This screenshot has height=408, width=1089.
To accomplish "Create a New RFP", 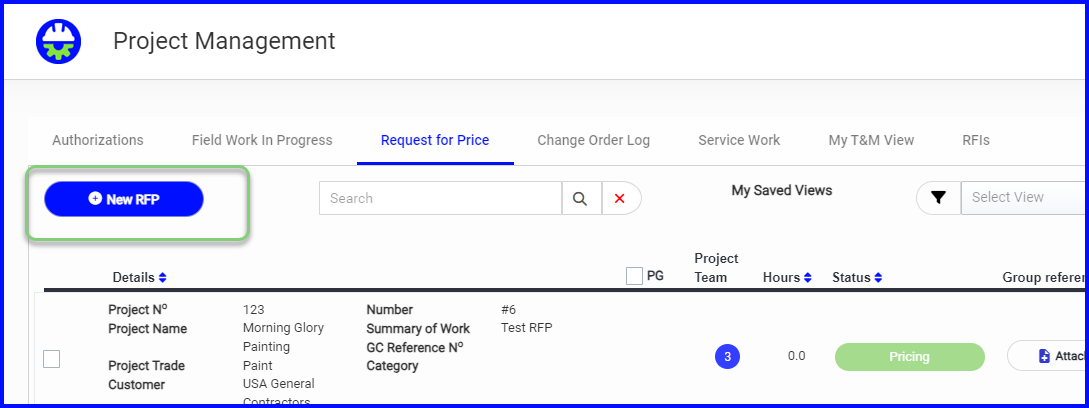I will (x=124, y=199).
